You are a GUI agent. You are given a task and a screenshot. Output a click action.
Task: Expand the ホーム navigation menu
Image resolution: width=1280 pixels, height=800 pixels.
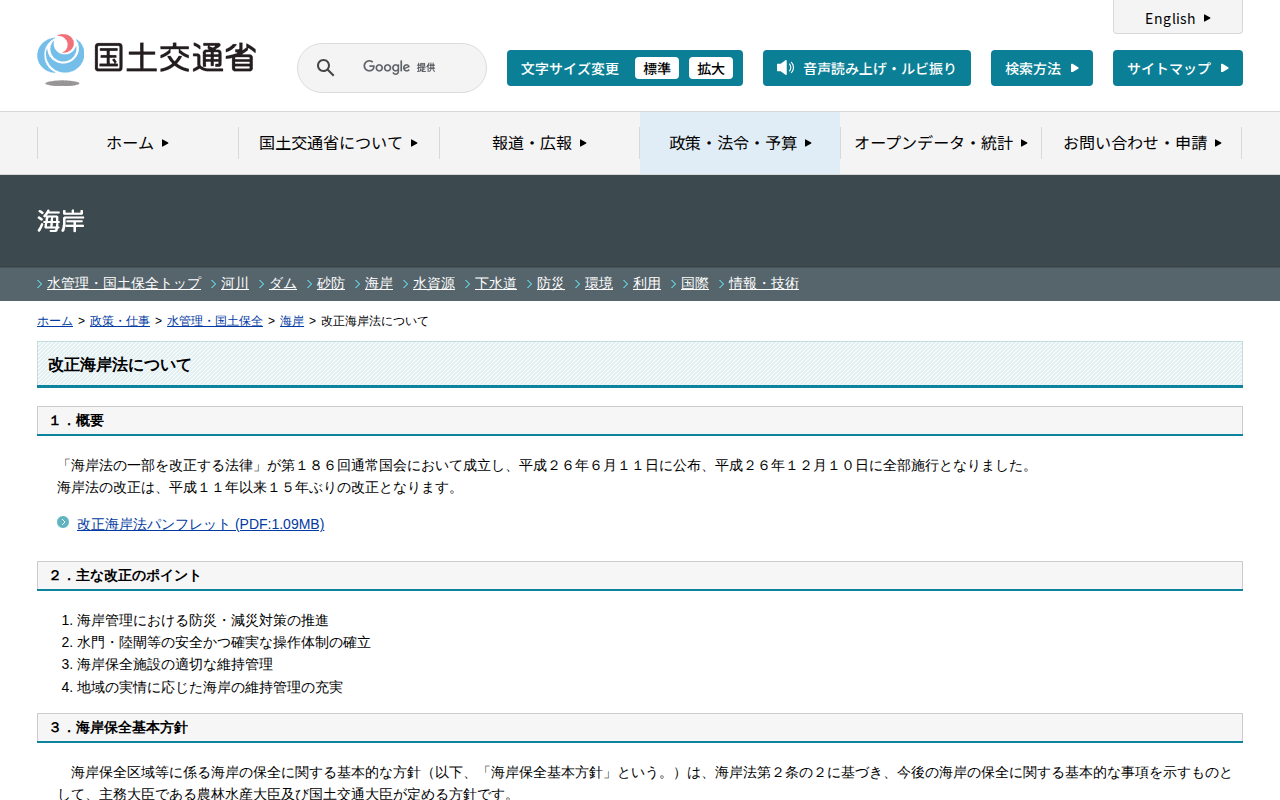click(138, 143)
